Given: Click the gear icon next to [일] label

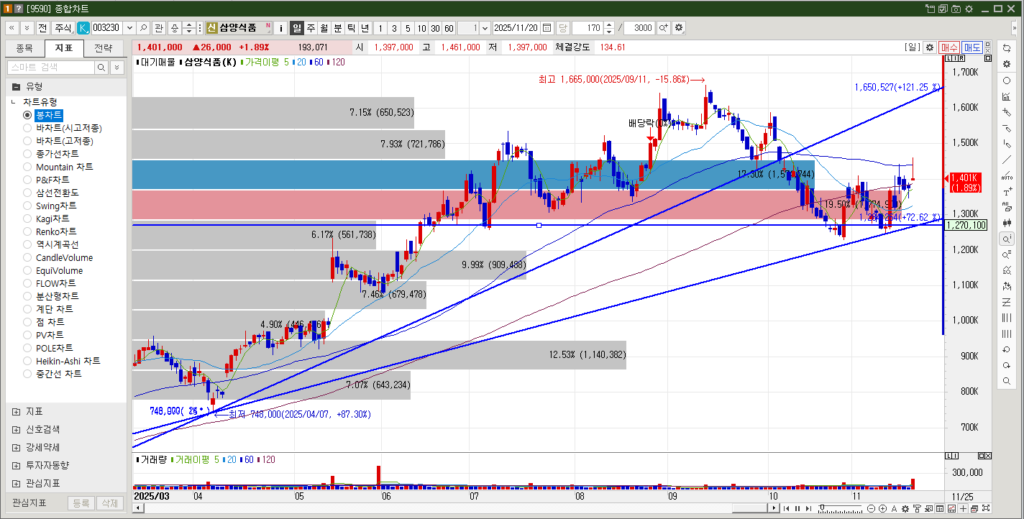Looking at the screenshot, I should 930,47.
